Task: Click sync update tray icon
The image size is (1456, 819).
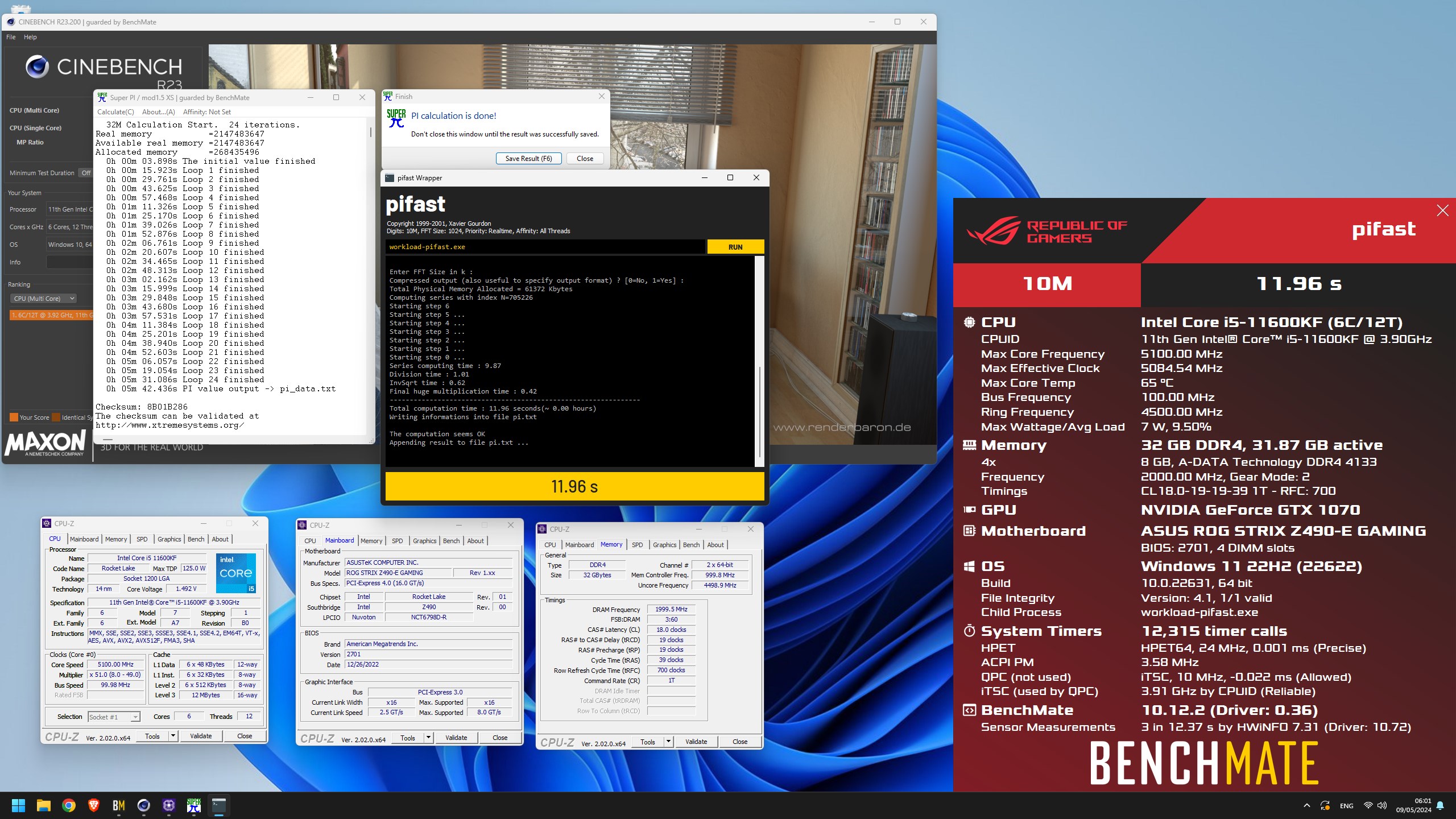Action: [x=1325, y=805]
